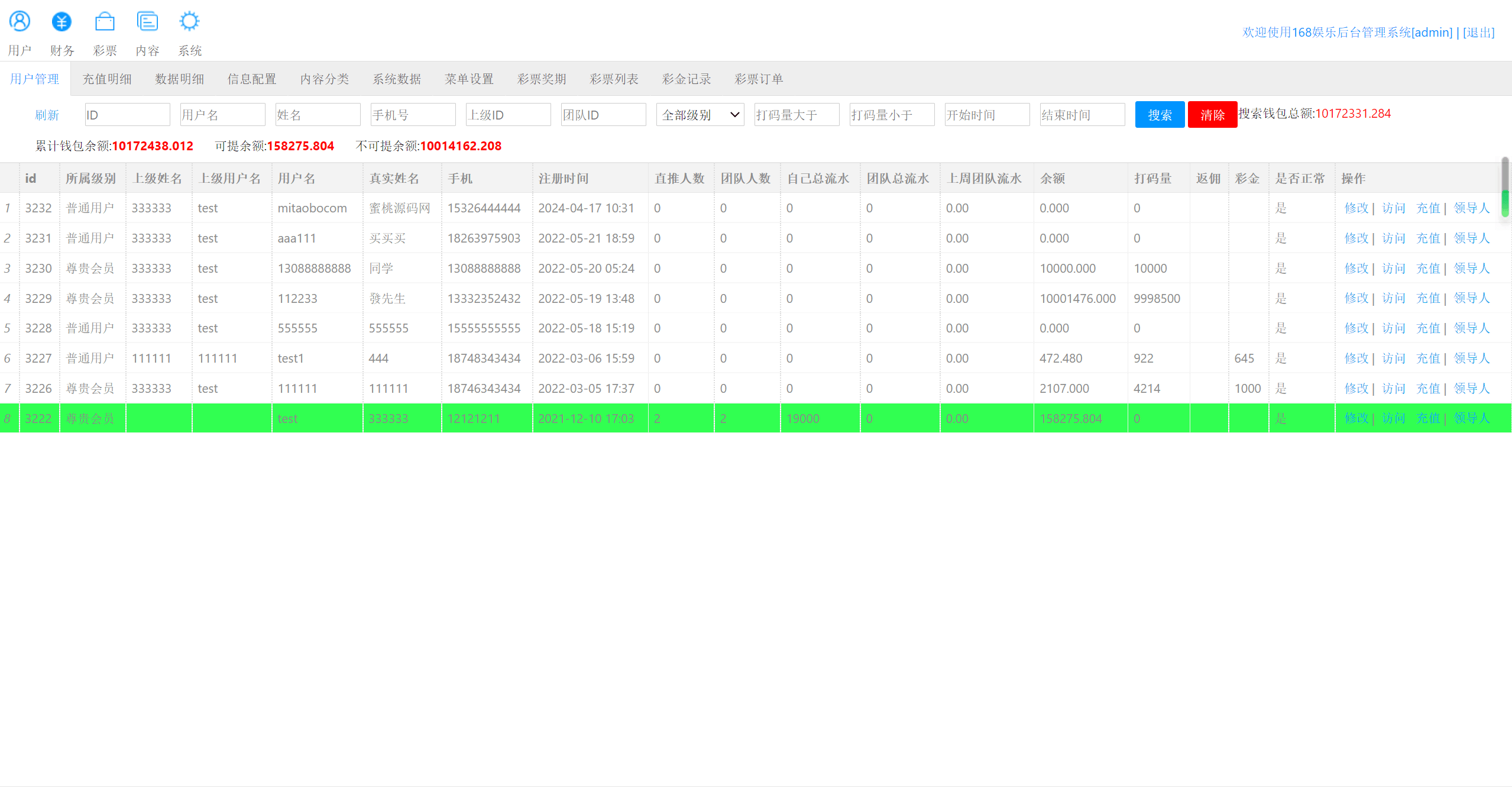Image resolution: width=1512 pixels, height=788 pixels.
Task: Click the 退出 logout link
Action: tap(1478, 32)
